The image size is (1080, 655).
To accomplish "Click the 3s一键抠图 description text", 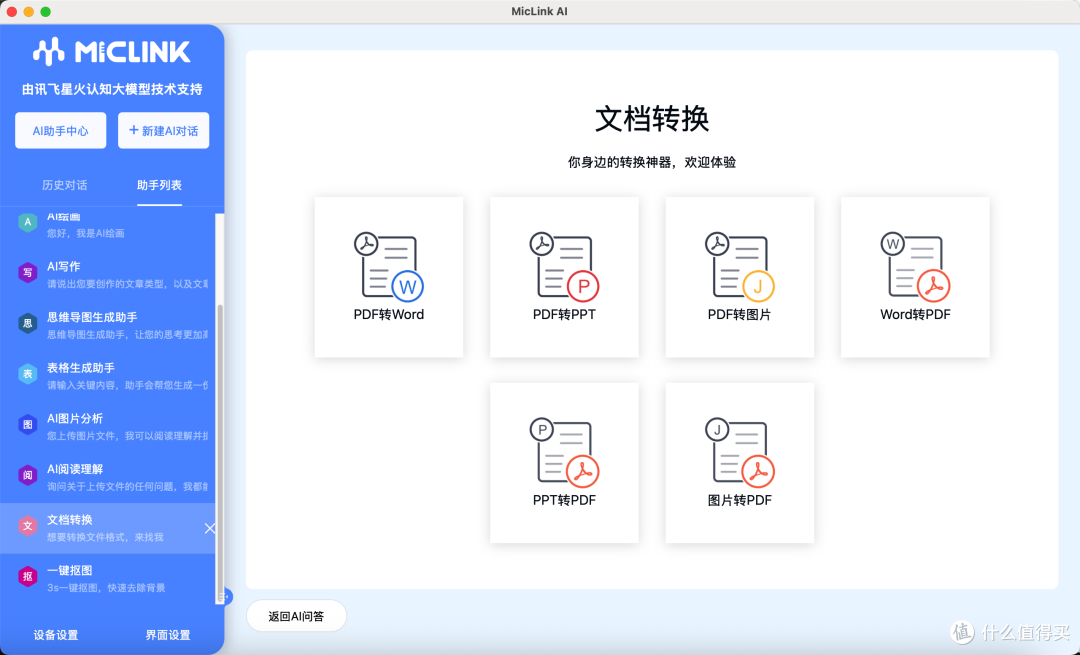I will pos(106,588).
